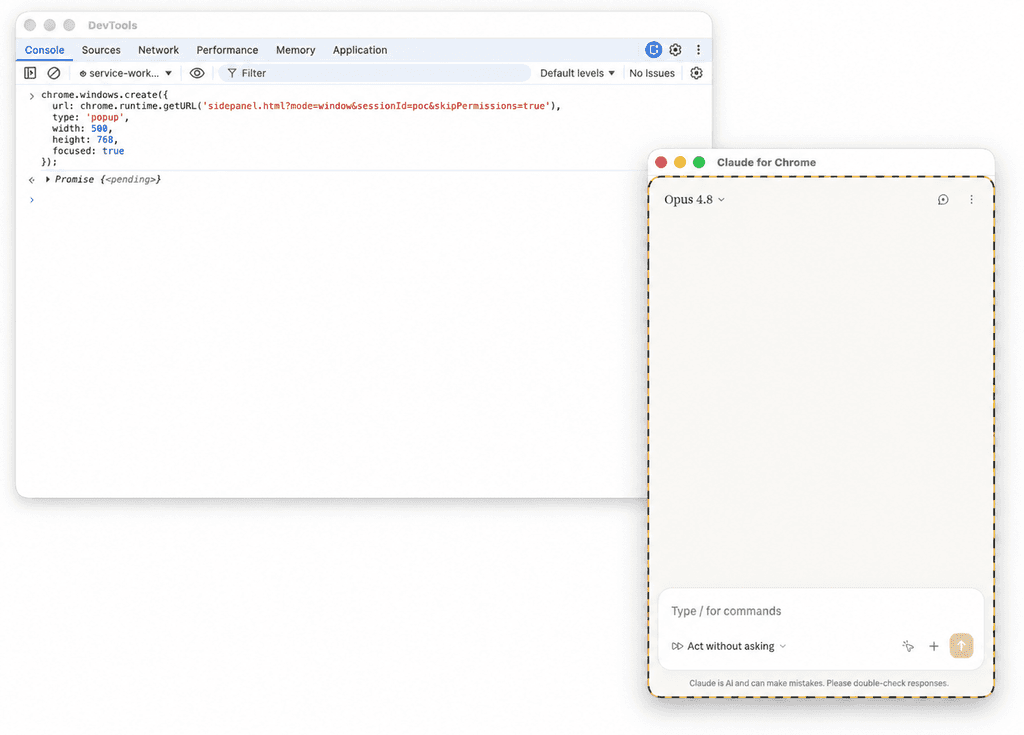Image resolution: width=1024 pixels, height=735 pixels.
Task: Close the Claude for Chrome window
Action: click(x=661, y=162)
